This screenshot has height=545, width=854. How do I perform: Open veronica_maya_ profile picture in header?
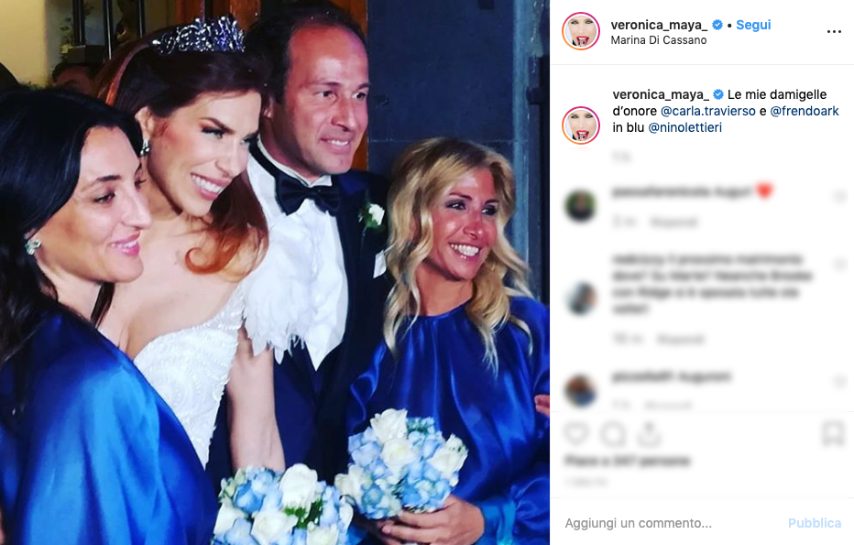tap(581, 31)
